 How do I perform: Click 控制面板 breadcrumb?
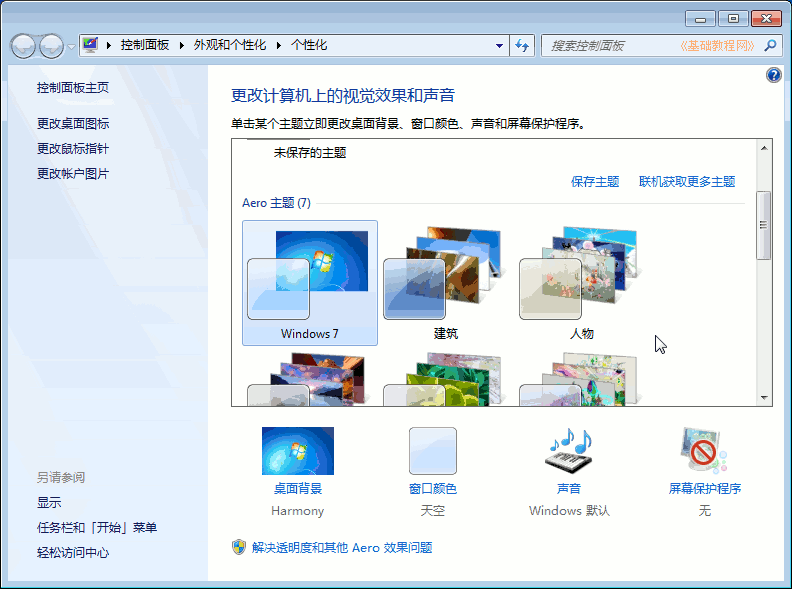click(x=144, y=45)
